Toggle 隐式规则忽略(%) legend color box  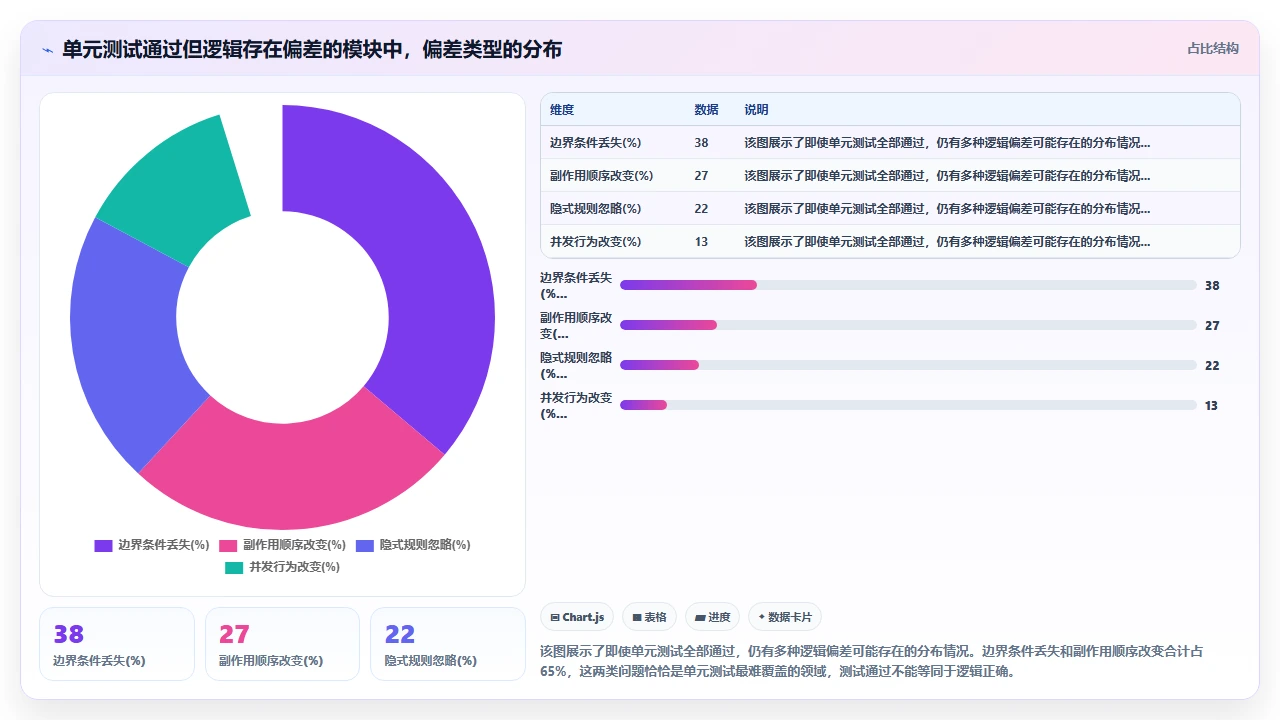coord(365,545)
